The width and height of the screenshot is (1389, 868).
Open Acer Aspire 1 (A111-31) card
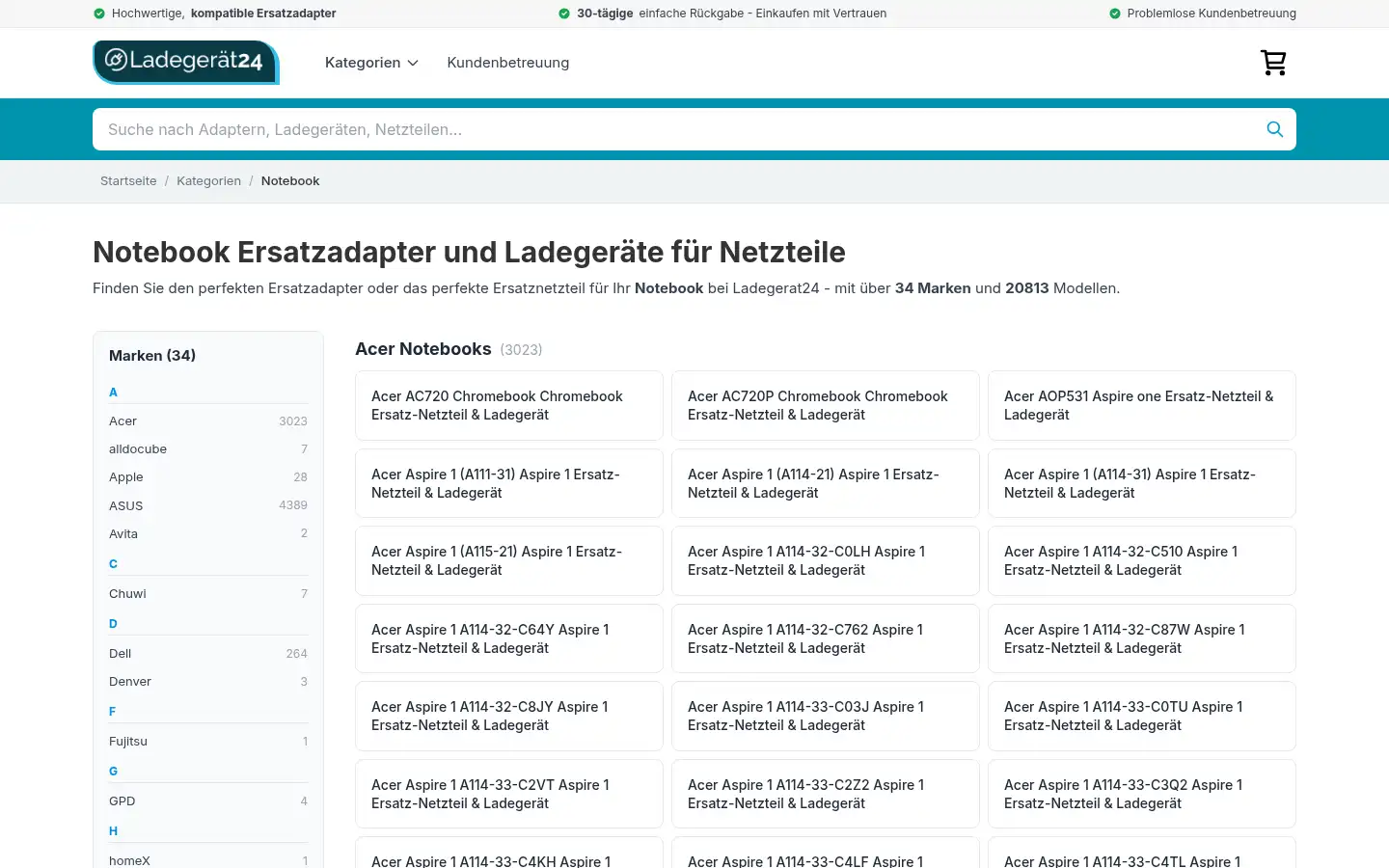(x=509, y=483)
